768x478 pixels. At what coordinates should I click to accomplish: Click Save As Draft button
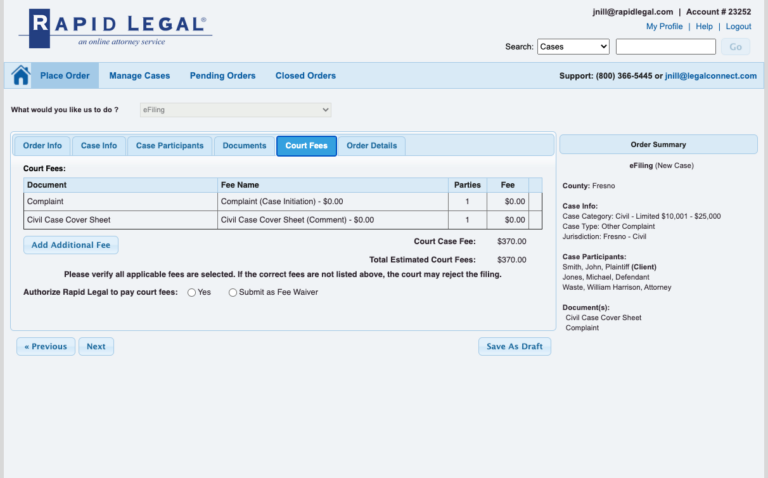point(514,346)
